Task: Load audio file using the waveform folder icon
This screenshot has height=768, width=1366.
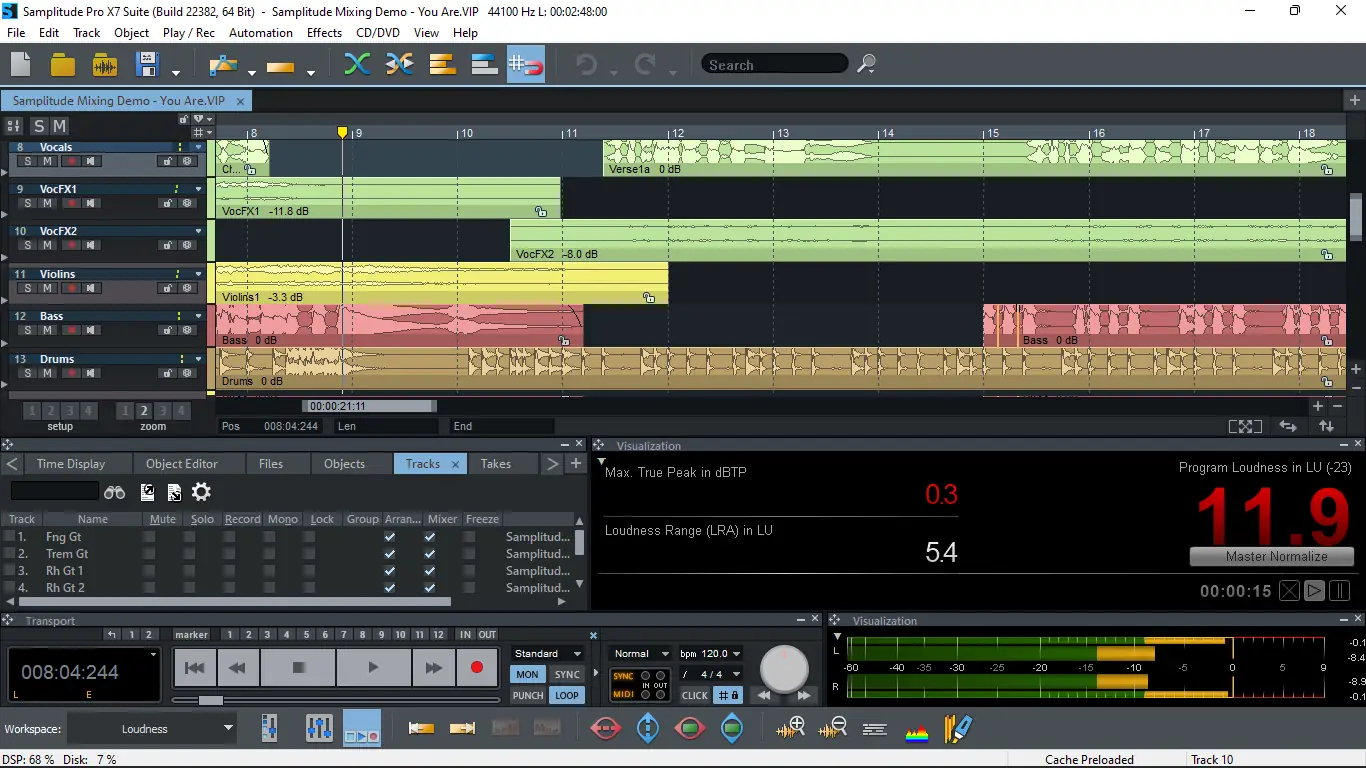Action: (105, 65)
